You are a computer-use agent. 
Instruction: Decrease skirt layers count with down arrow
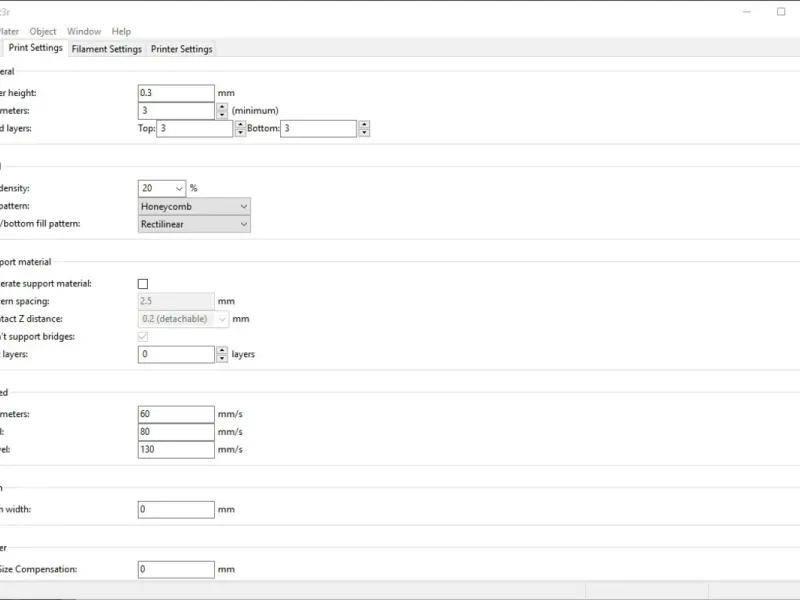point(222,359)
